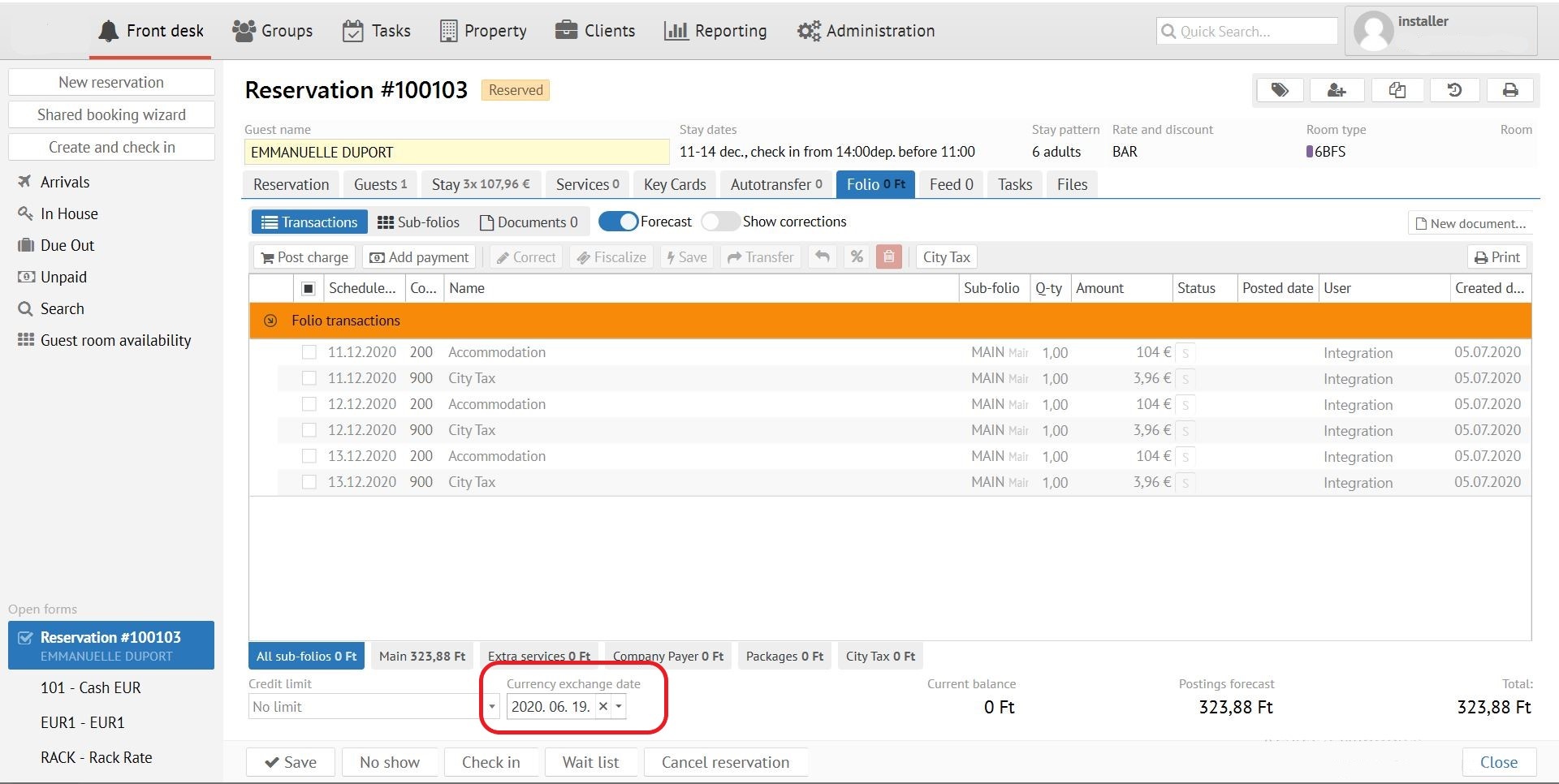Image resolution: width=1559 pixels, height=784 pixels.
Task: Click the copy reservation icon
Action: (x=1397, y=90)
